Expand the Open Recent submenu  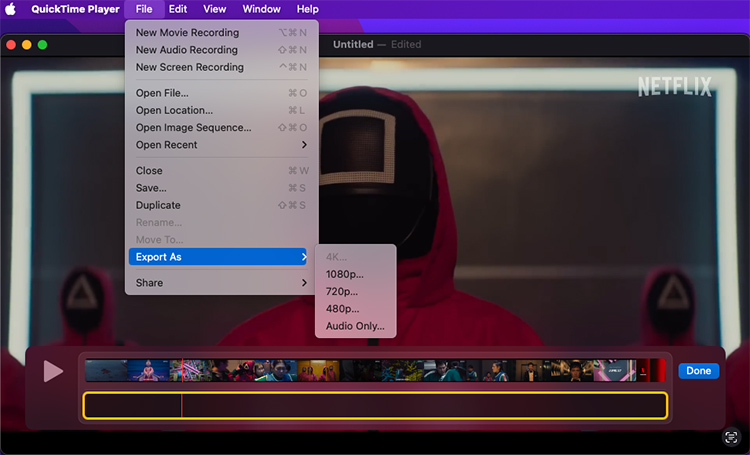point(221,144)
